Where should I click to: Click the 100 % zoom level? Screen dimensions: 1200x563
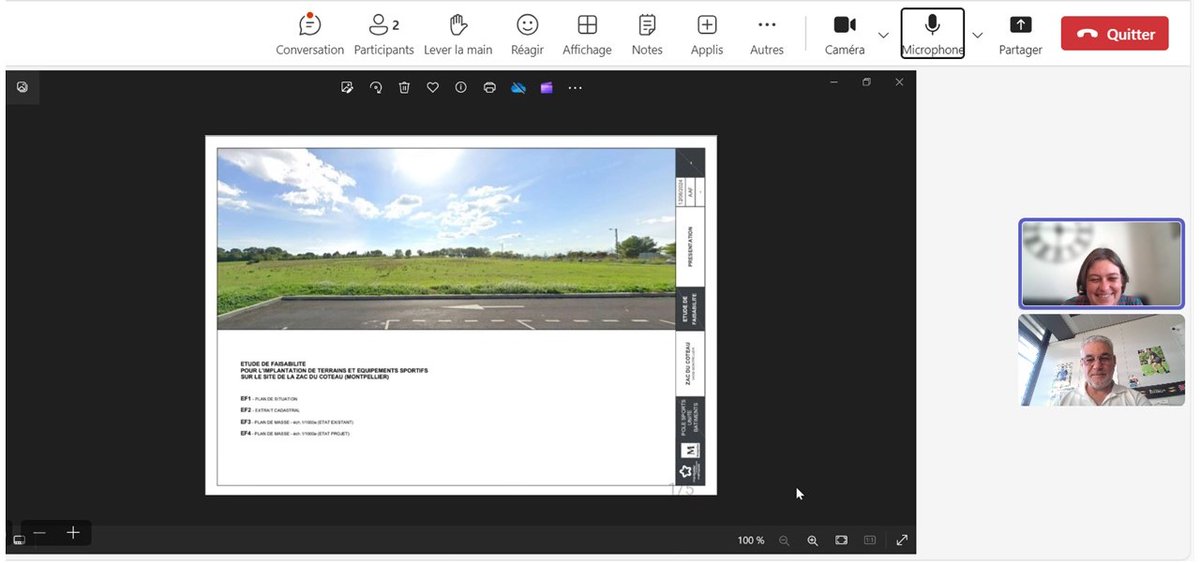[x=751, y=540]
